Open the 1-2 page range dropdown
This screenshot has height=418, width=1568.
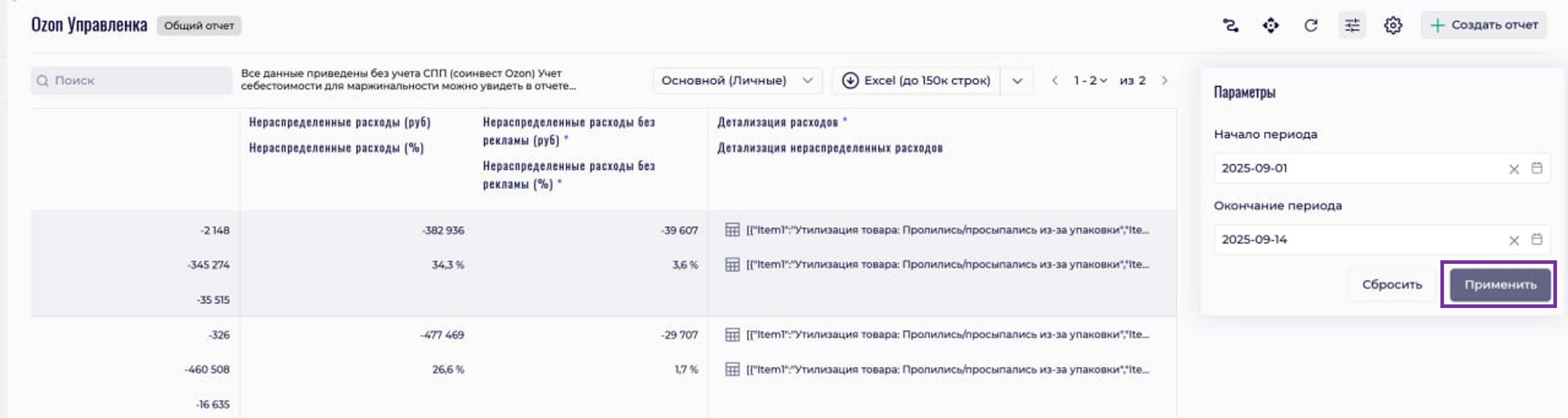[x=1089, y=80]
